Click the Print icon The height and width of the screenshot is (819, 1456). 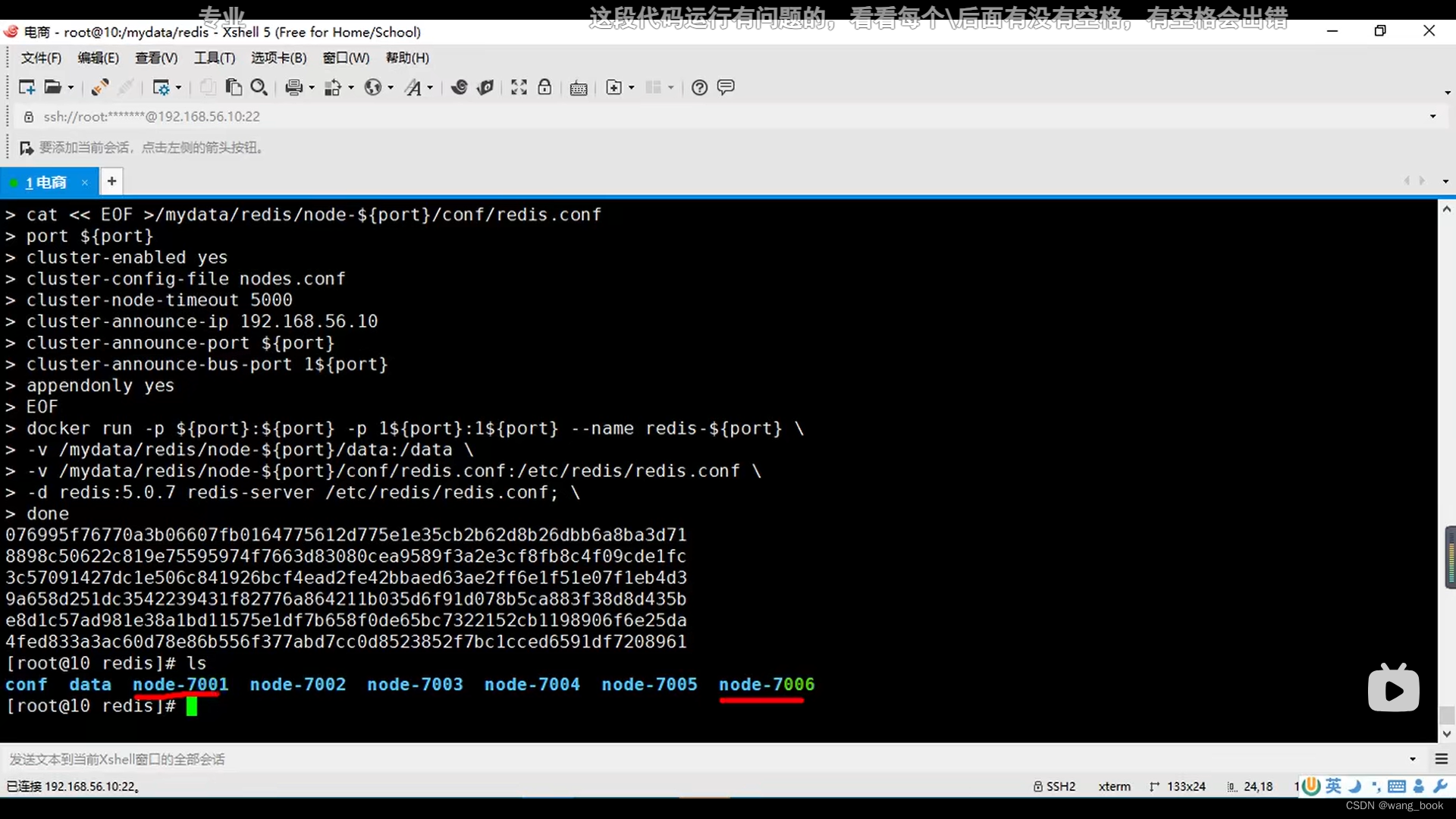click(294, 88)
